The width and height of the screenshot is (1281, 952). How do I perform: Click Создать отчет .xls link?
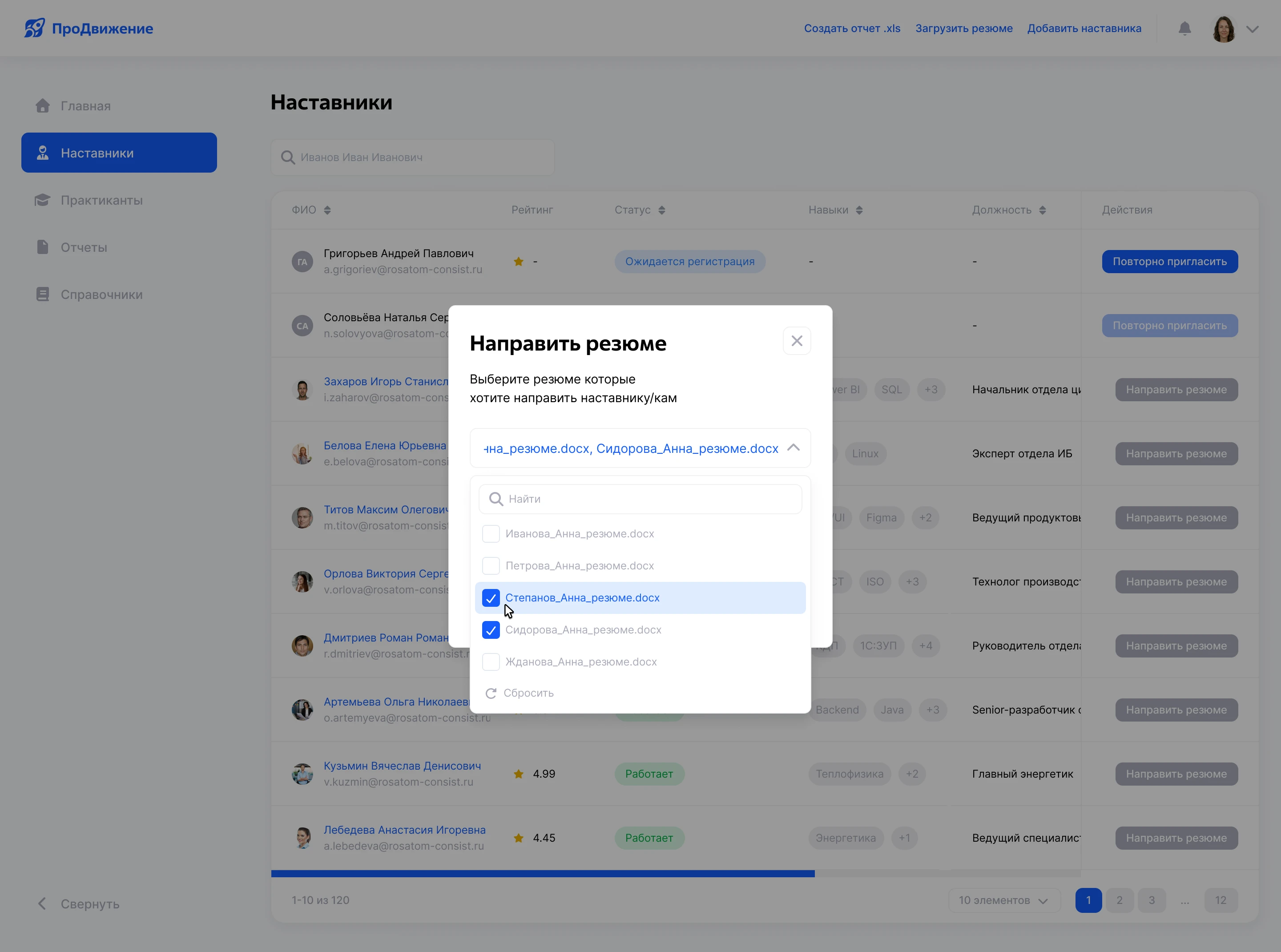pos(852,28)
